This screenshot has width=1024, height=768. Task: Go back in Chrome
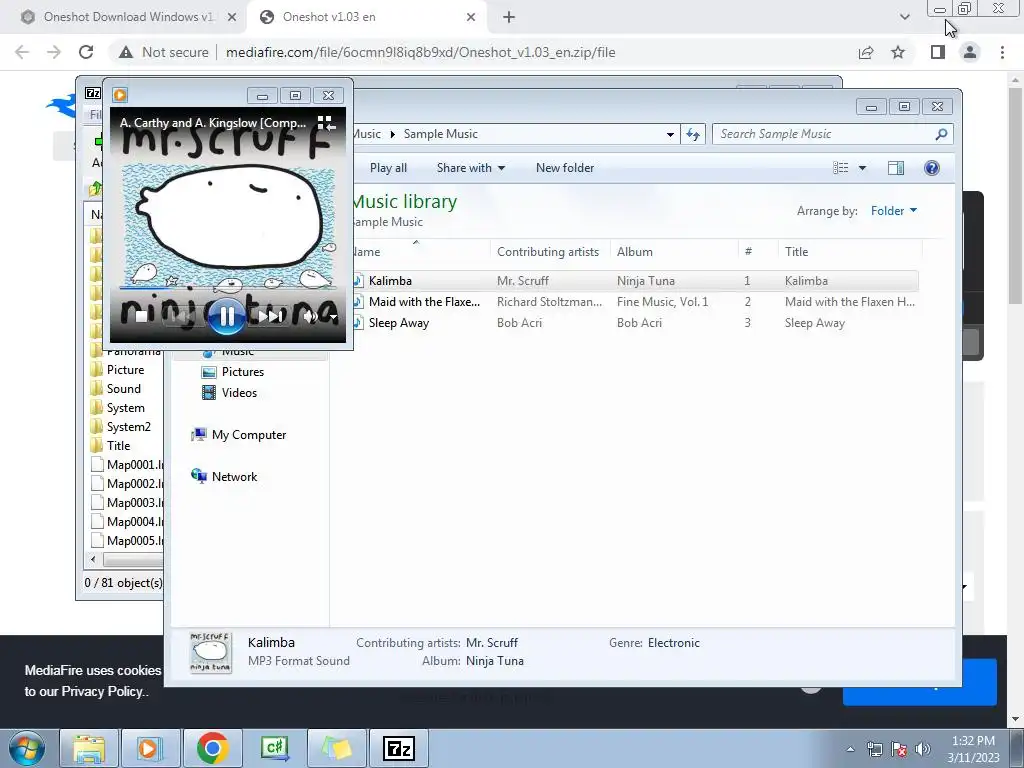22,52
